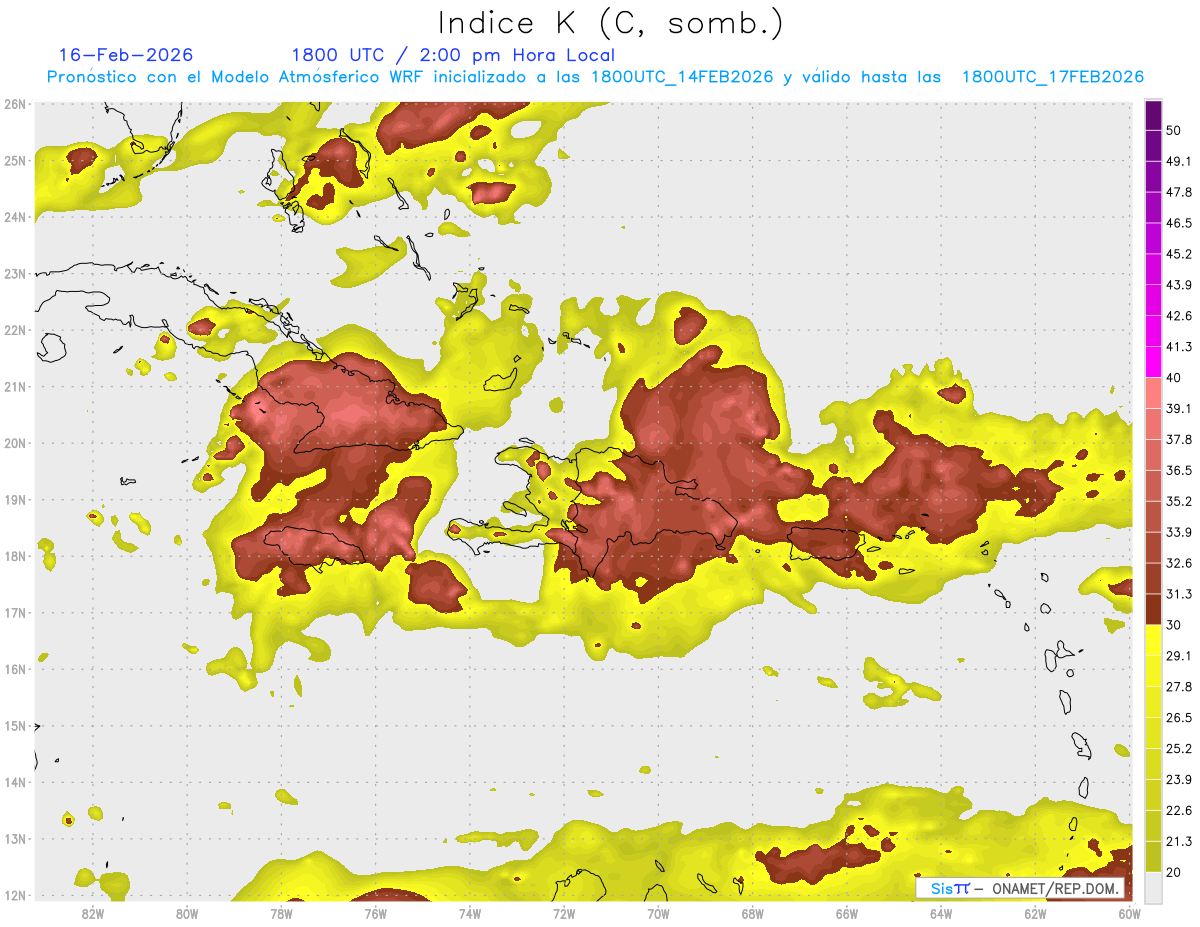Screen dimensions: 1200x927
Task: Click the colorbar value '43.9'
Action: 1179,285
